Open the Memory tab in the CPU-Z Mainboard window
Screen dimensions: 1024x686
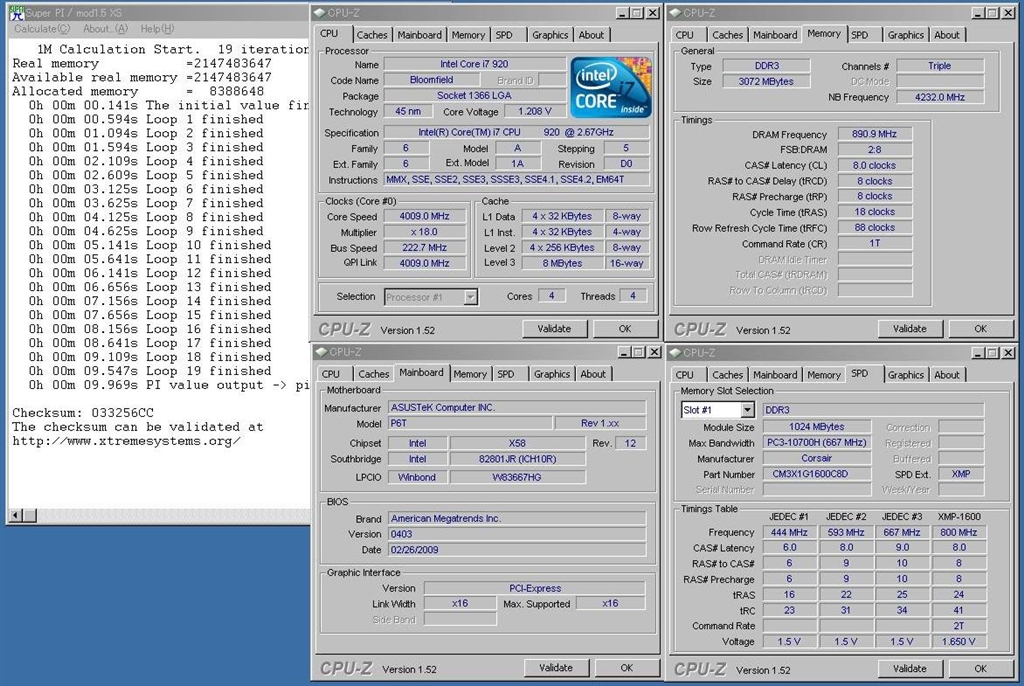(470, 374)
